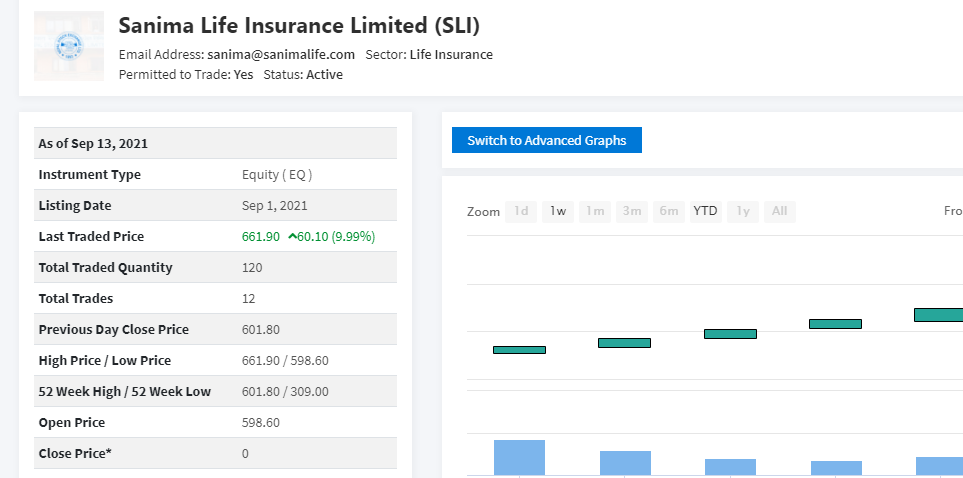This screenshot has width=963, height=478.
Task: Click the change value 60.10 (9.99%)
Action: pos(336,237)
